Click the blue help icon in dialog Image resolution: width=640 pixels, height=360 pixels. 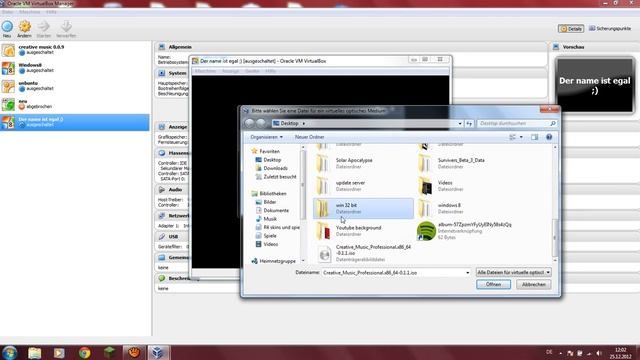[549, 137]
